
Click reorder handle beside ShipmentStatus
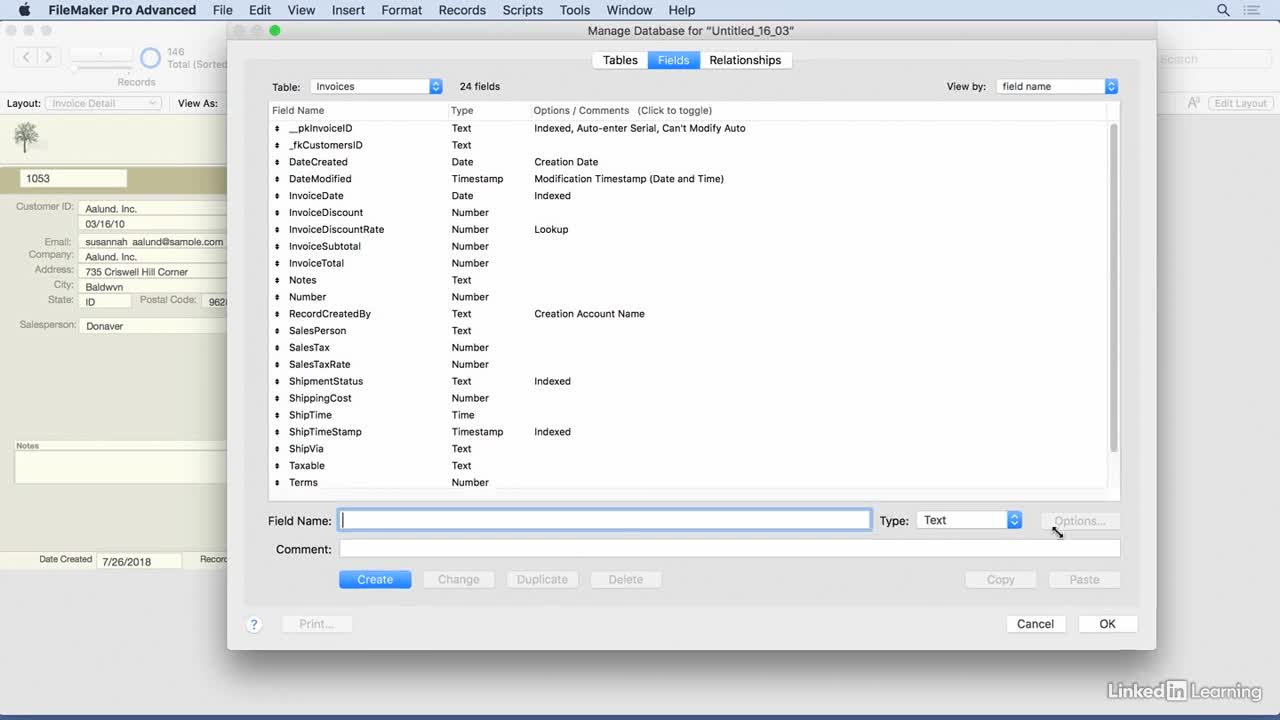(278, 382)
